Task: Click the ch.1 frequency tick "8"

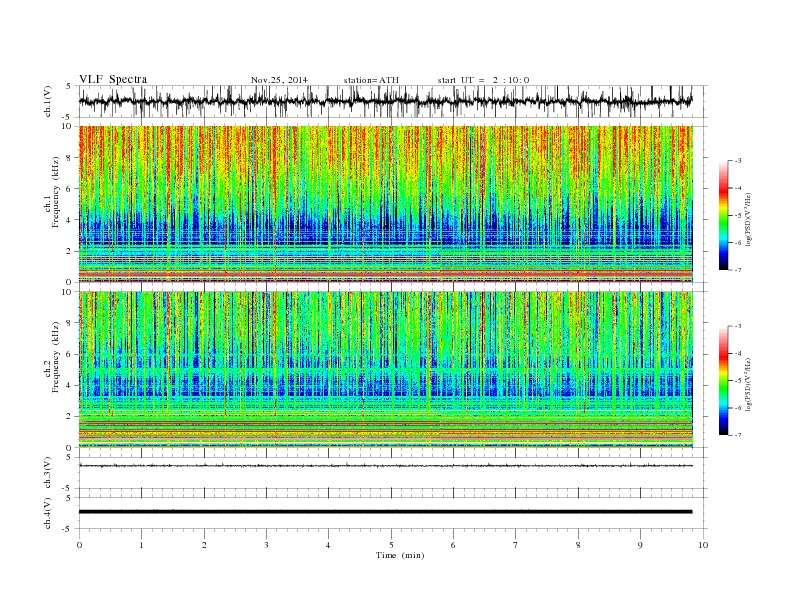Action: click(70, 158)
